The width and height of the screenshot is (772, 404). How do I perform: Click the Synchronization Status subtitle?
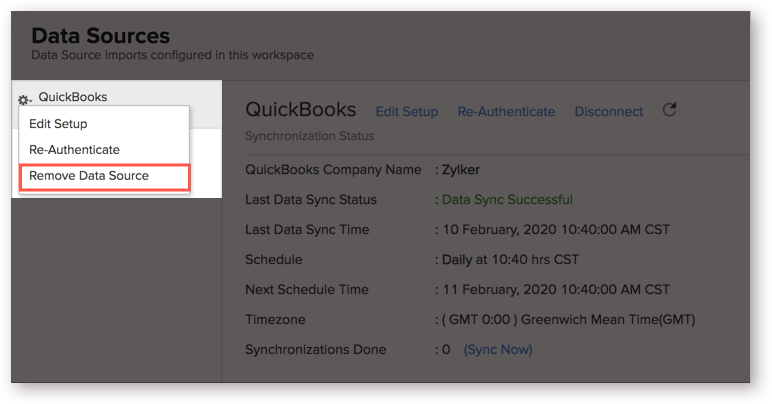pos(310,136)
